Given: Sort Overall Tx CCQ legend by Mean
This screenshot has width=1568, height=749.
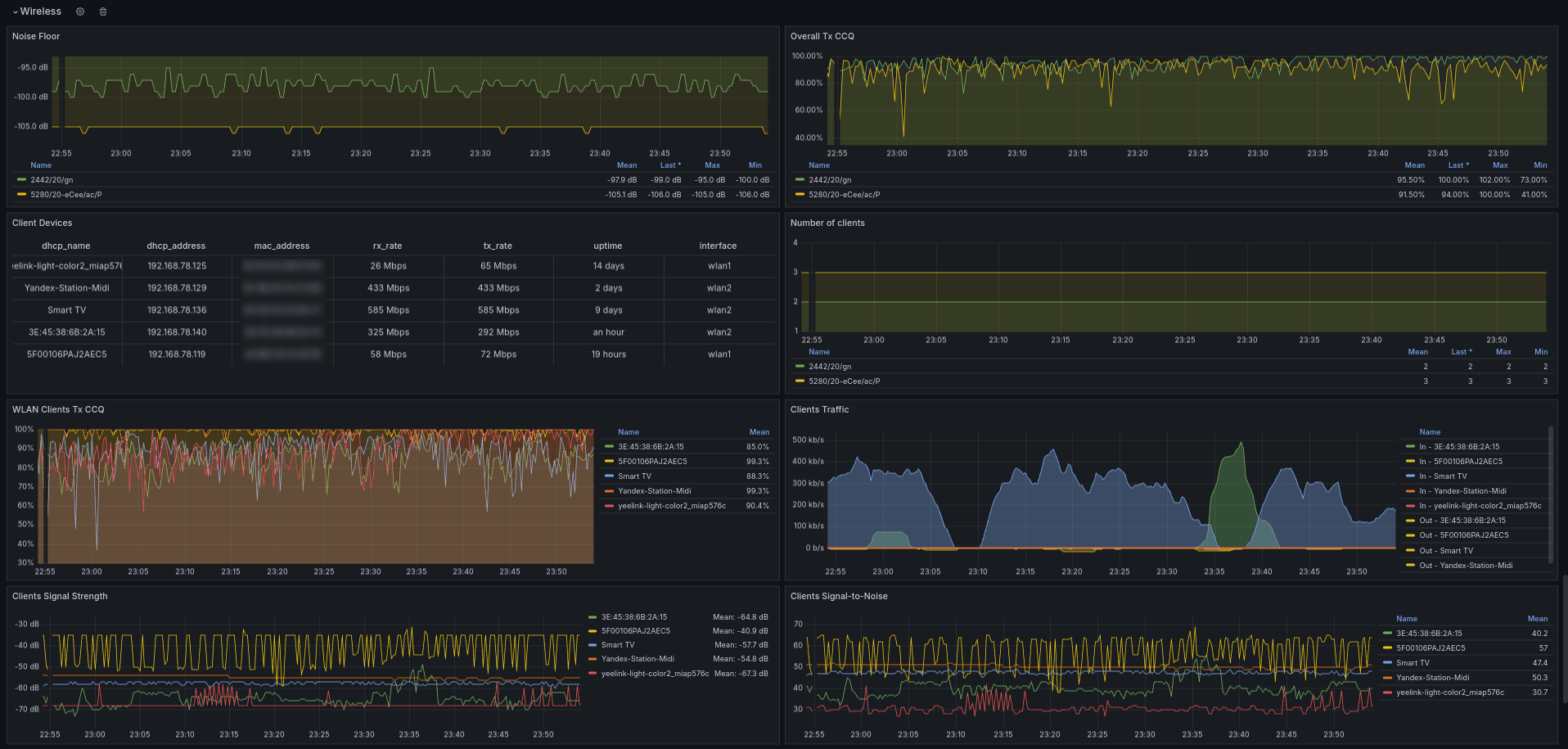Looking at the screenshot, I should click(1415, 165).
